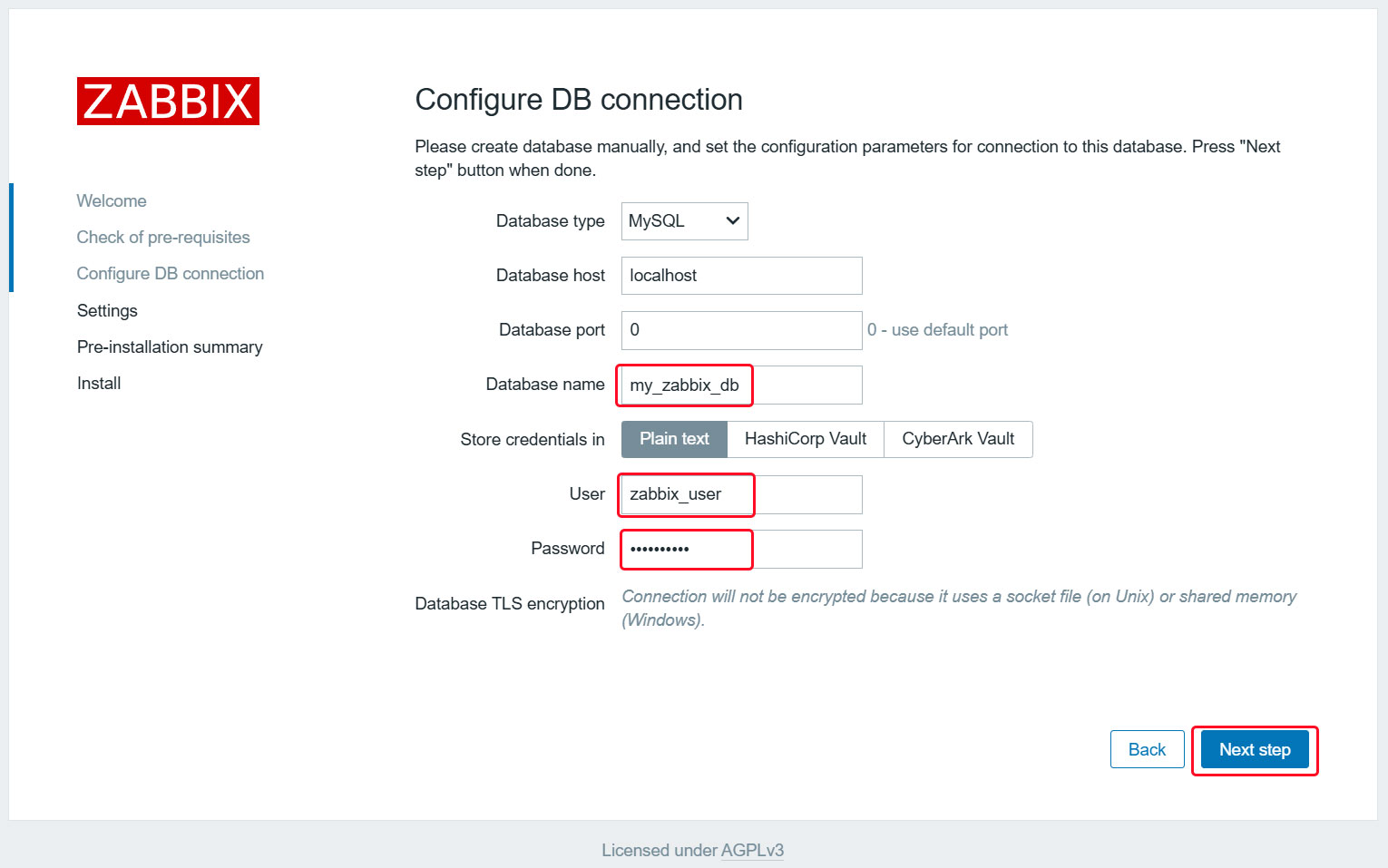Image resolution: width=1388 pixels, height=868 pixels.
Task: Click the Database name field
Action: tap(741, 385)
